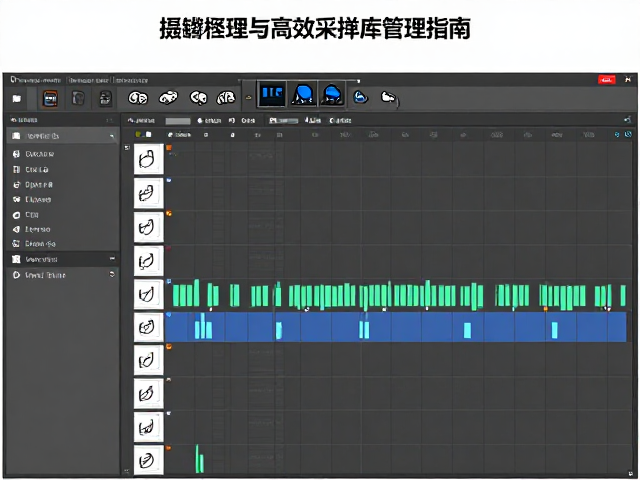Select the highlighted tab in the secondary toolbar
Screen dimensions: 640x480
click(x=283, y=120)
